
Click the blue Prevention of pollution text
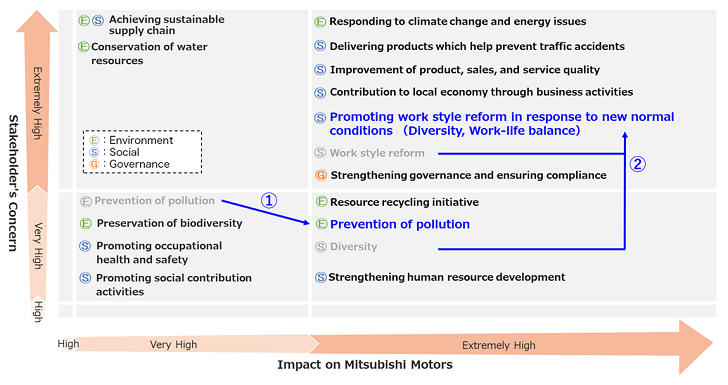point(400,224)
